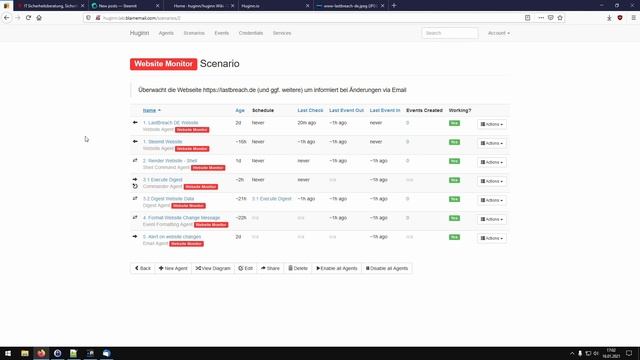Open Actions dropdown for Render Website - Shell
Image resolution: width=640 pixels, height=360 pixels.
coord(492,162)
